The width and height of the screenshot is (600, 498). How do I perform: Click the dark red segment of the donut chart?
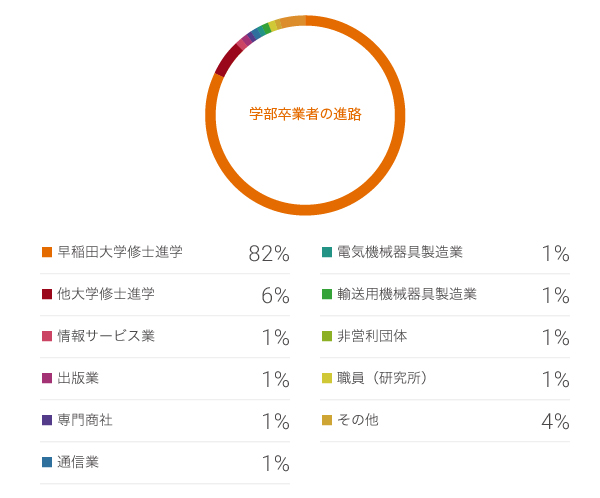227,61
